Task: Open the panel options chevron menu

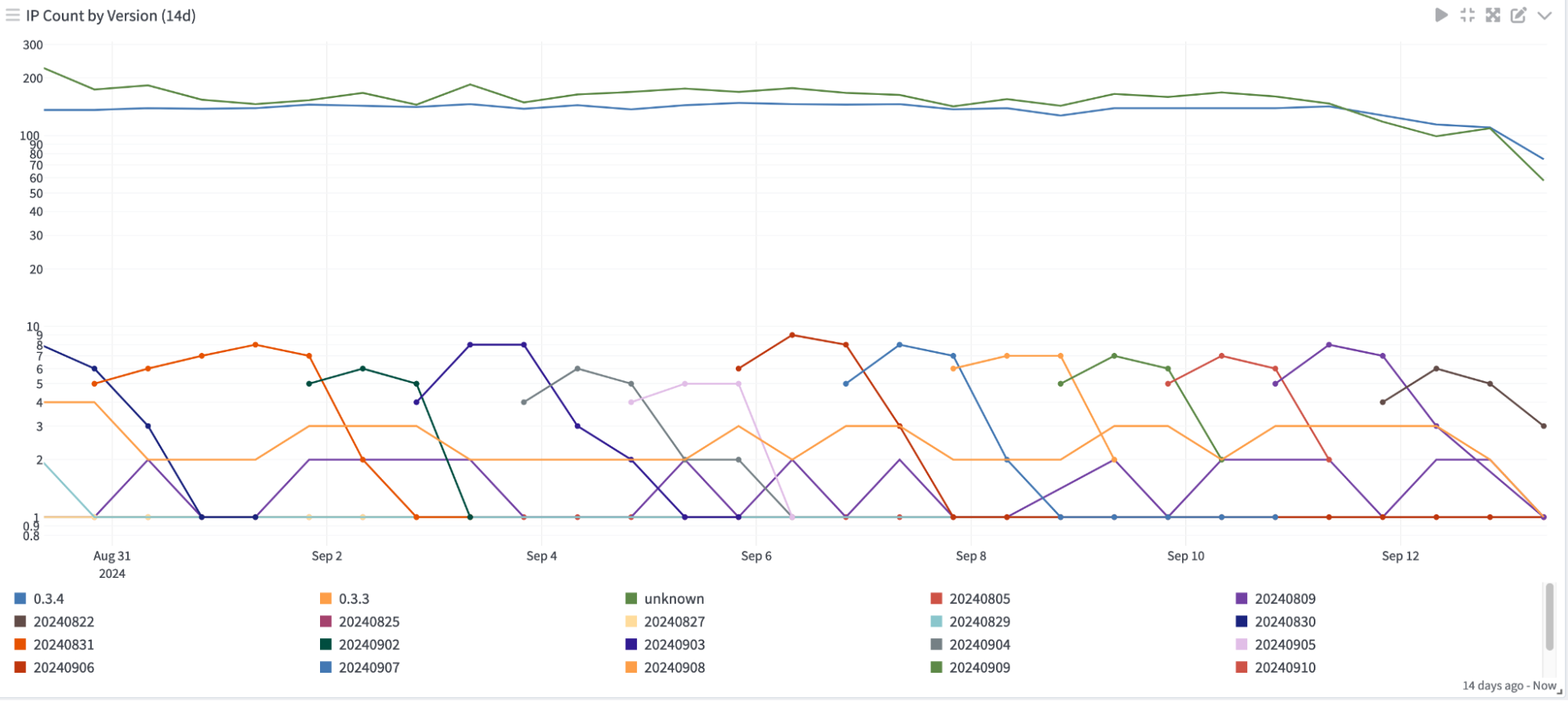Action: (x=1544, y=16)
